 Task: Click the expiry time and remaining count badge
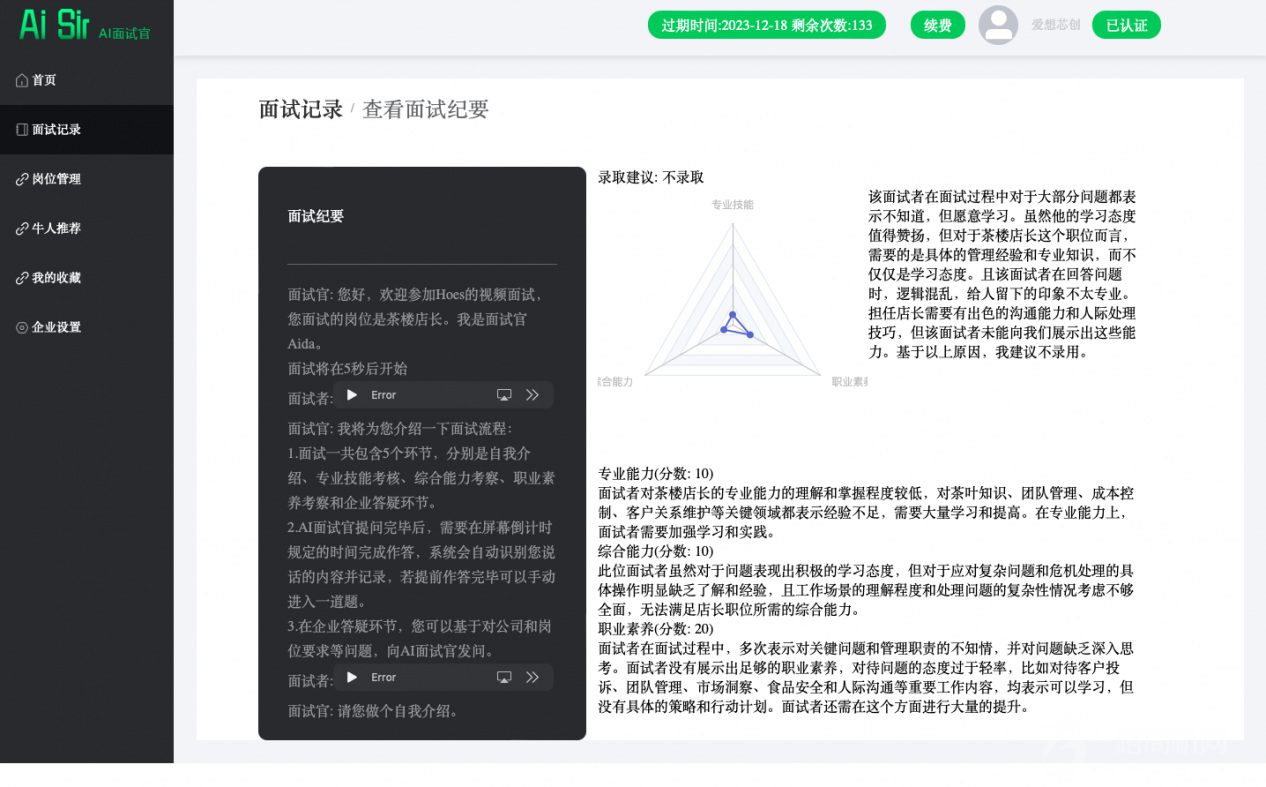click(766, 25)
